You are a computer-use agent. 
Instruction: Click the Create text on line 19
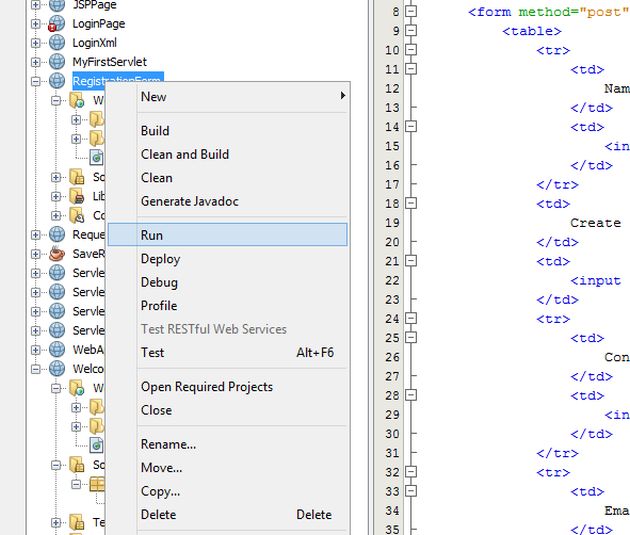coord(595,223)
